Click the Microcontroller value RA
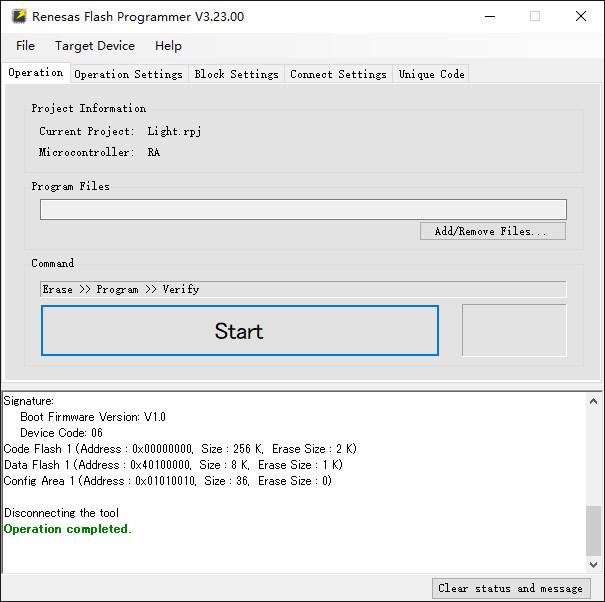Screen dimensions: 605x602 point(154,152)
